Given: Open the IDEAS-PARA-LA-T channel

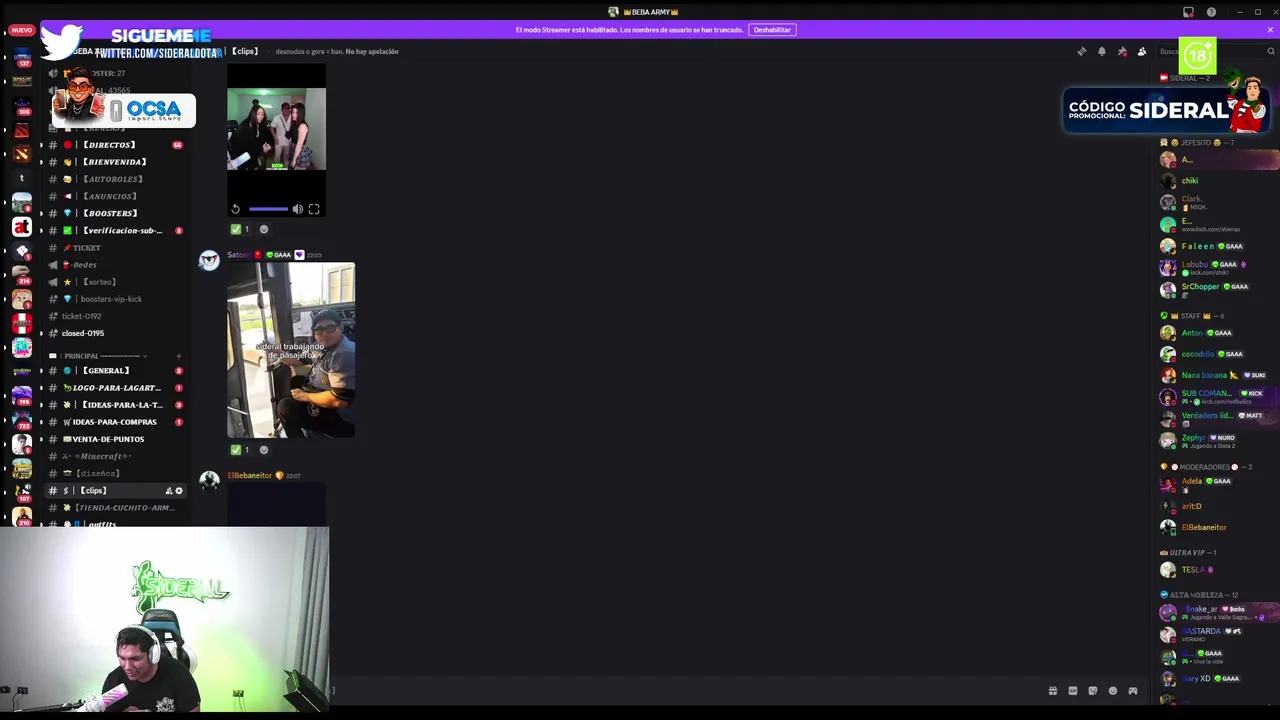Looking at the screenshot, I should click(116, 405).
